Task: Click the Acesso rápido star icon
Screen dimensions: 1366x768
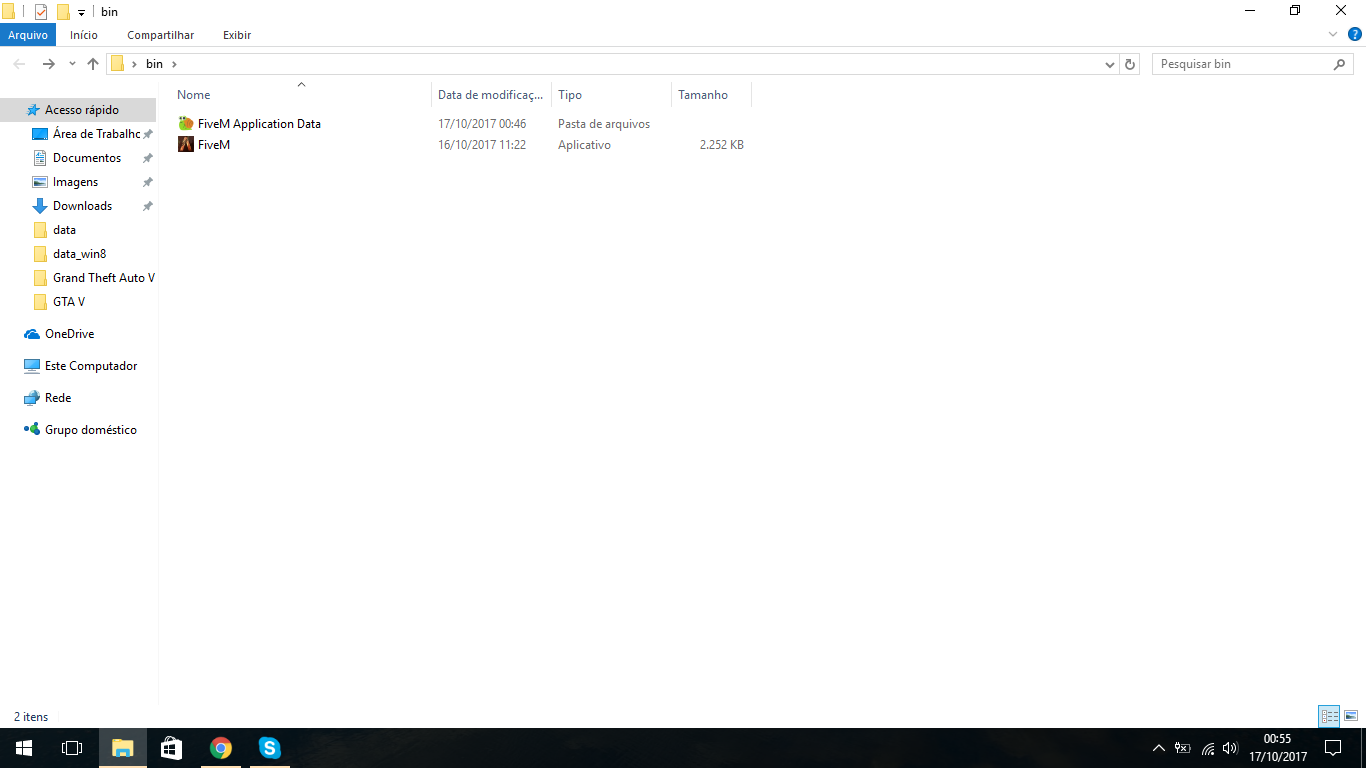Action: (x=33, y=110)
